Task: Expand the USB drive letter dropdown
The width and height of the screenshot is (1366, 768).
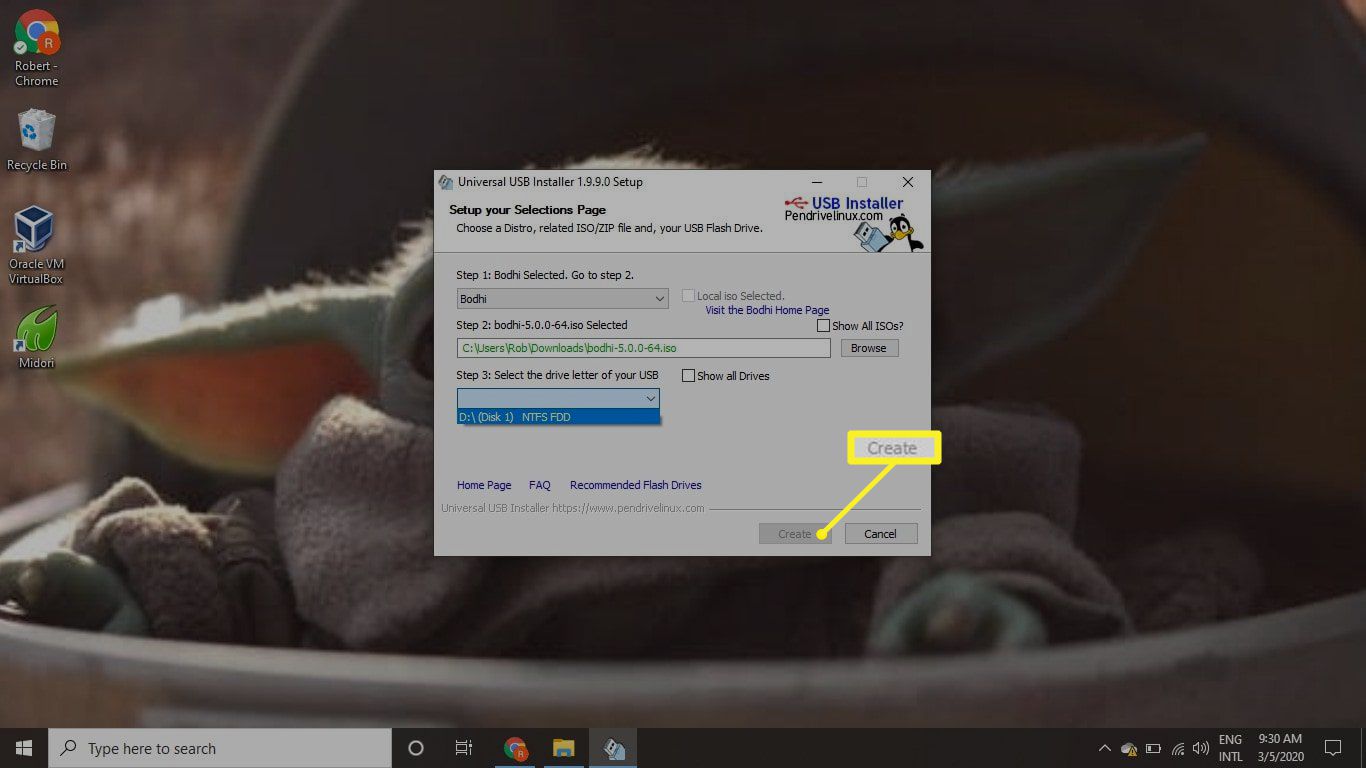Action: coord(558,398)
